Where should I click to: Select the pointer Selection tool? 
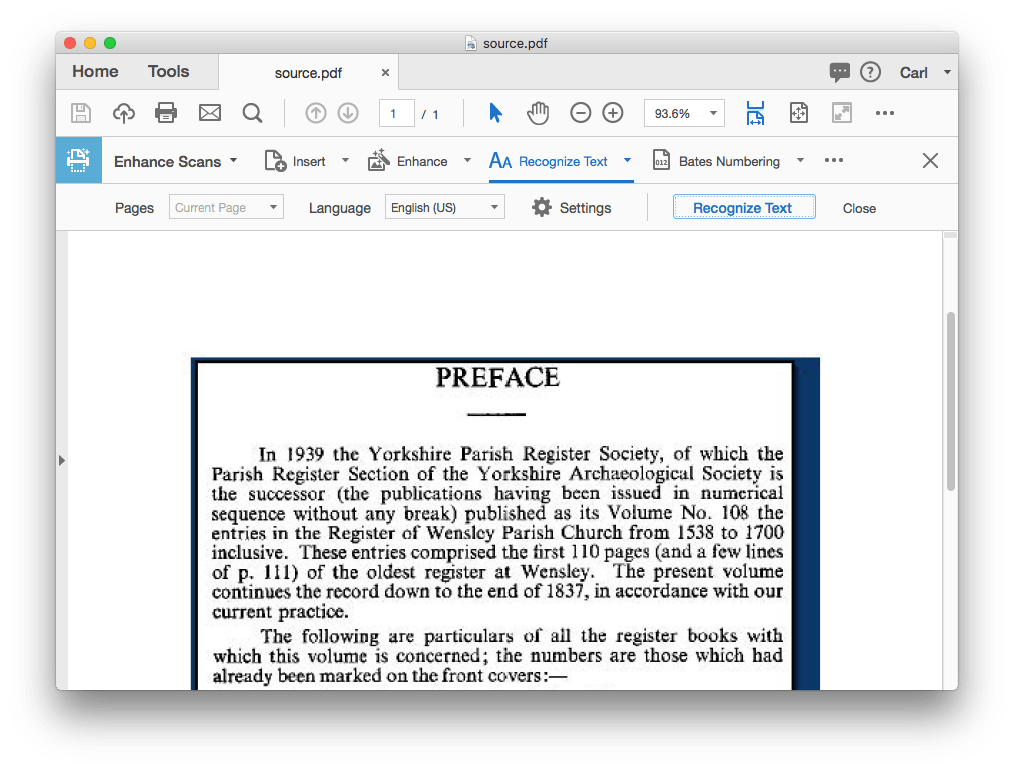(495, 112)
